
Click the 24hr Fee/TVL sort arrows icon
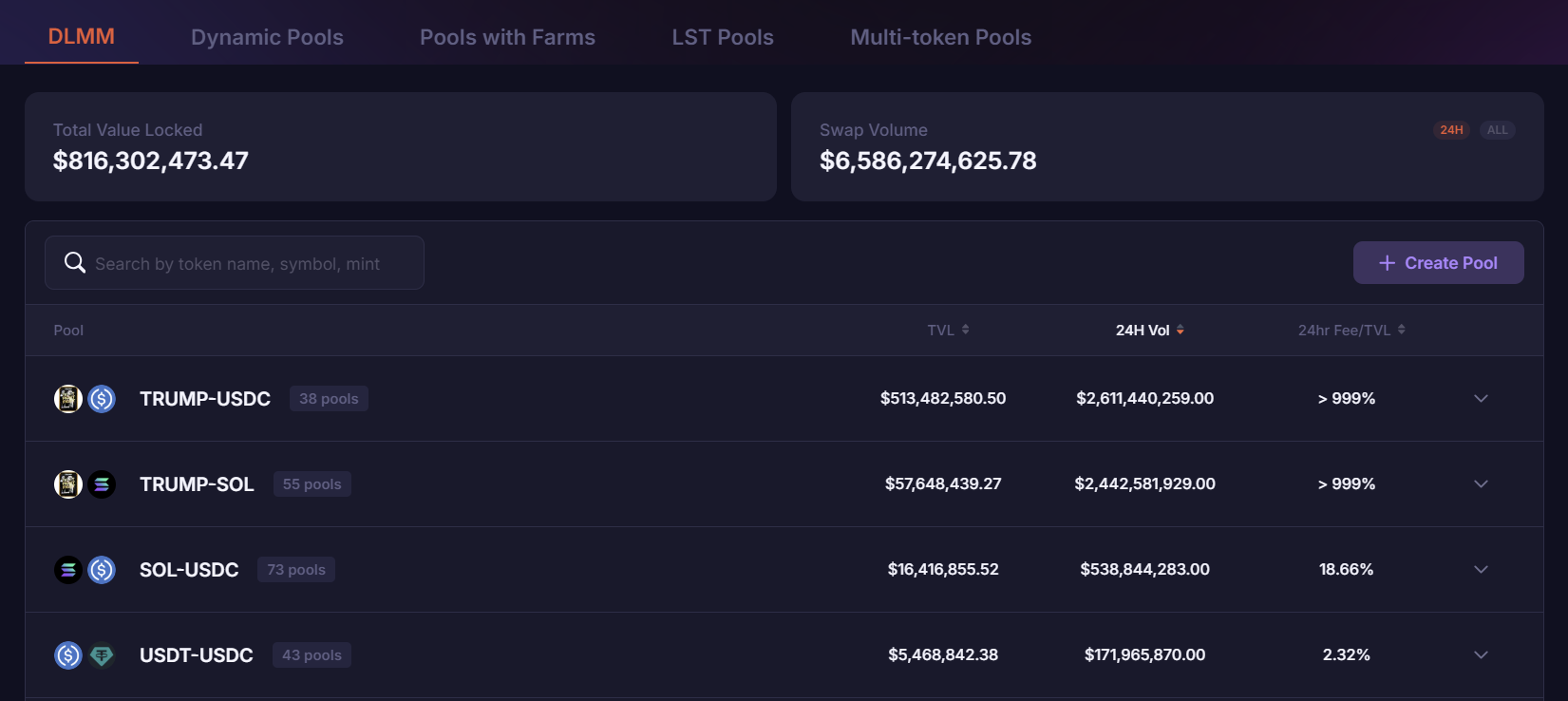[x=1401, y=330]
